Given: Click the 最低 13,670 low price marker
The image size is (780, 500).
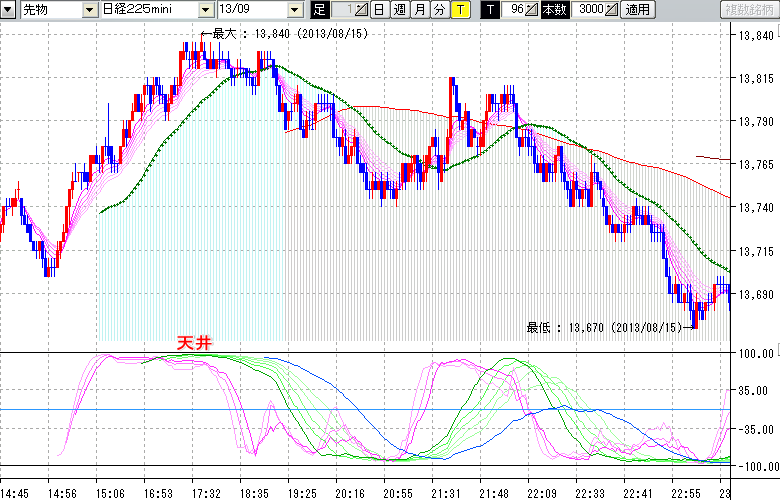Looking at the screenshot, I should pos(604,327).
